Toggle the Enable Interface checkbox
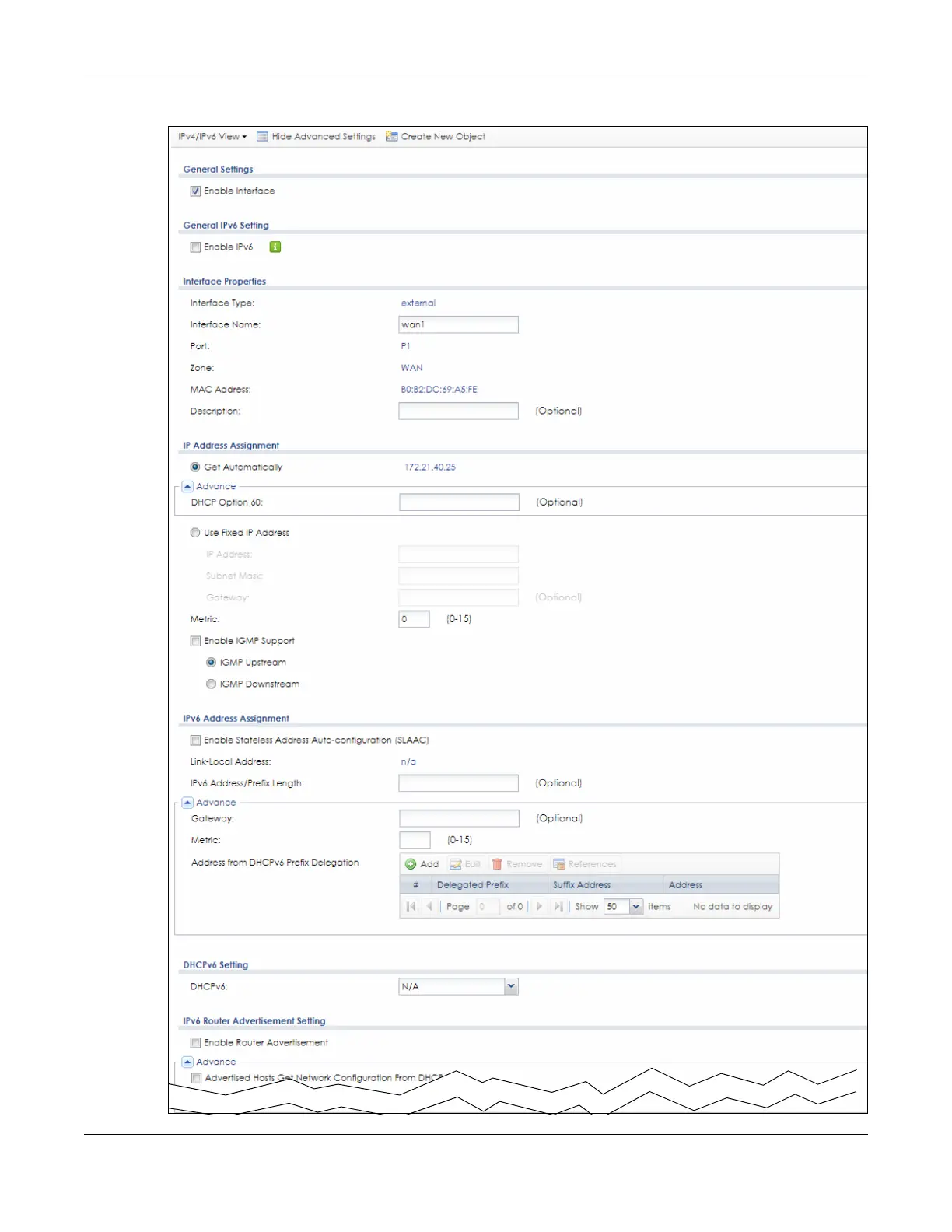Image resolution: width=952 pixels, height=1232 pixels. [196, 191]
